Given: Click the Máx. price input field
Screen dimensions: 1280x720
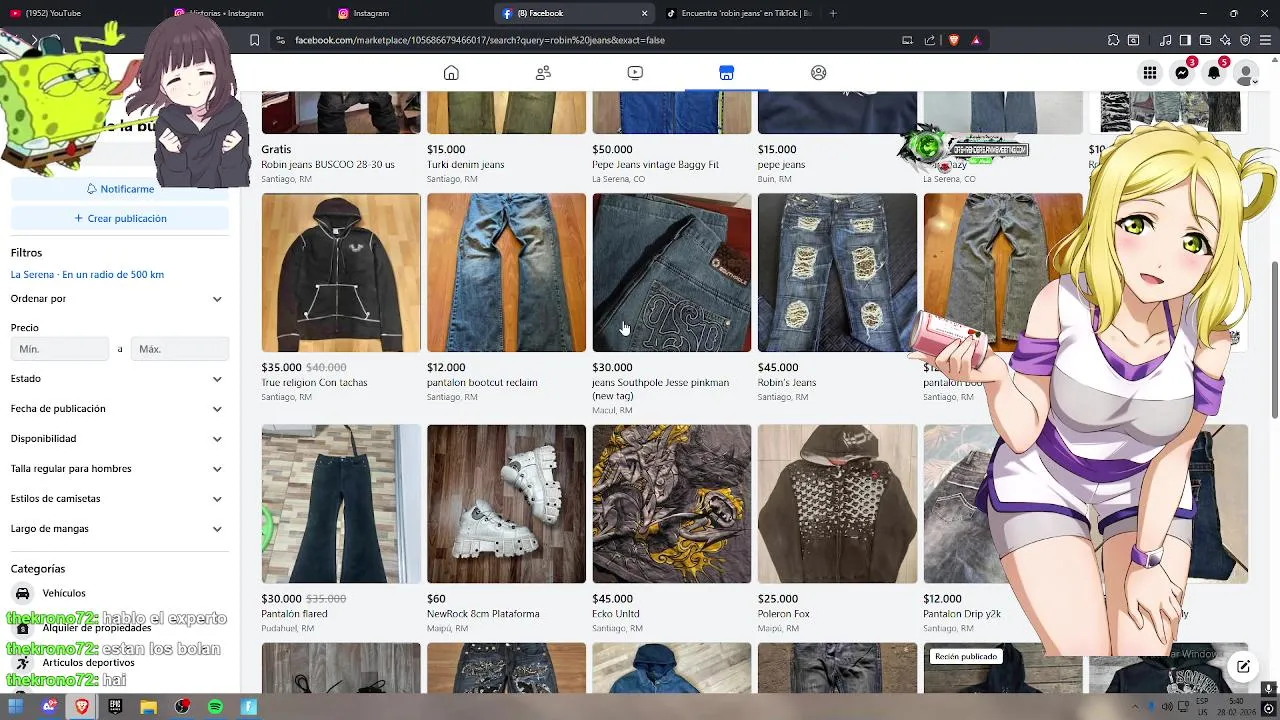Looking at the screenshot, I should click(180, 349).
